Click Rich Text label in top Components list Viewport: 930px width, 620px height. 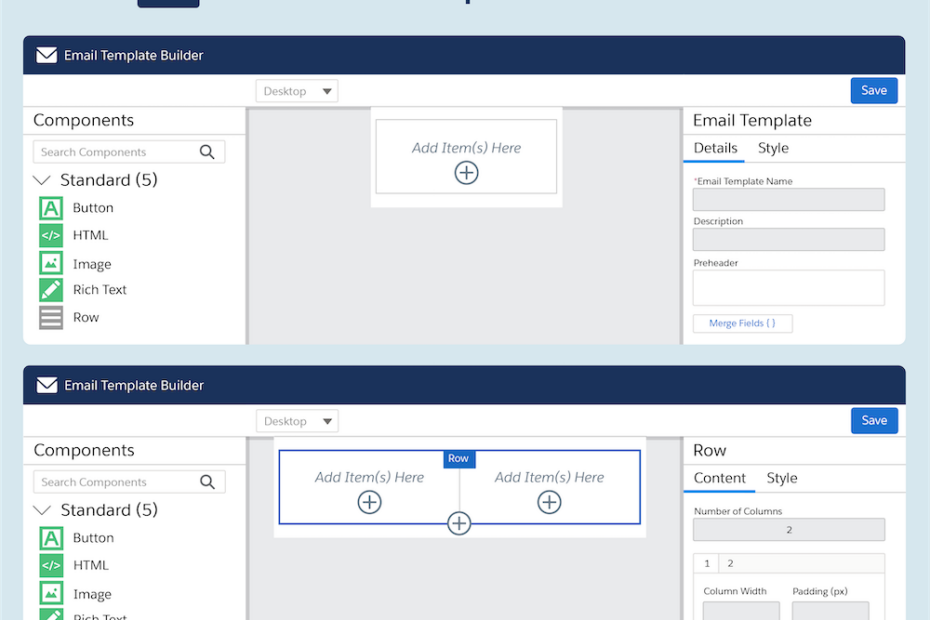click(100, 290)
